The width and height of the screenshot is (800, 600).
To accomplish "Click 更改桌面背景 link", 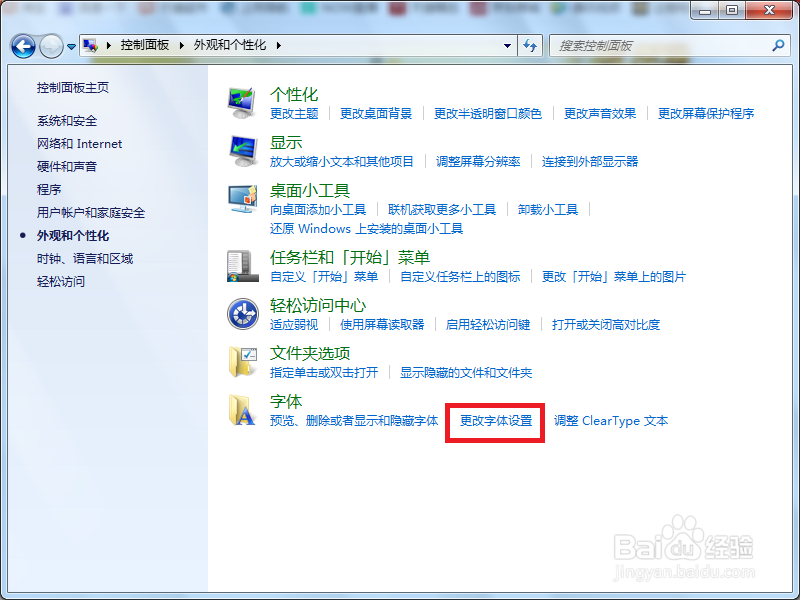I will (376, 114).
